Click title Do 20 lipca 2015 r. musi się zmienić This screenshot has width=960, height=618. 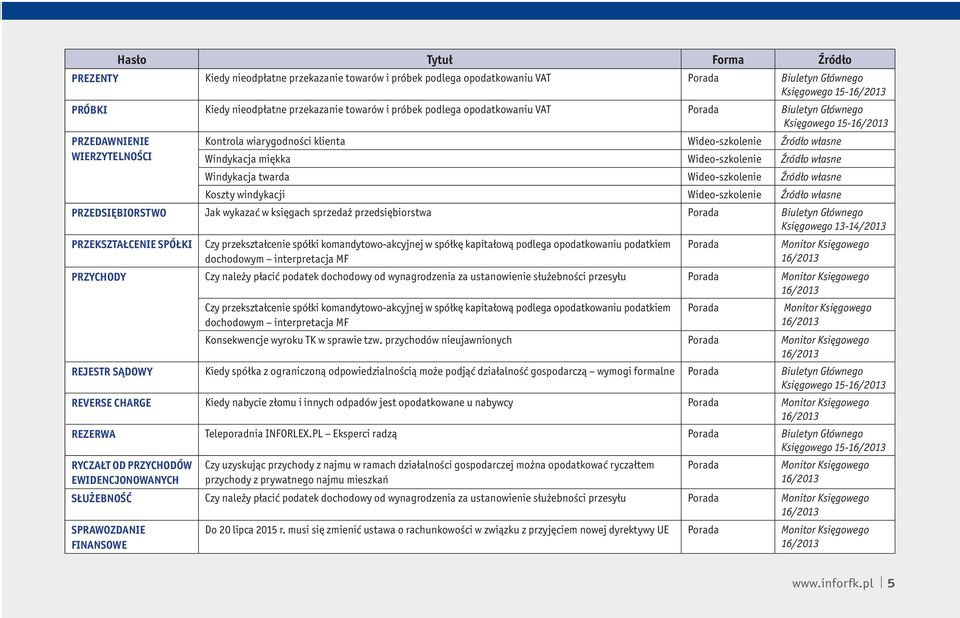pos(437,530)
